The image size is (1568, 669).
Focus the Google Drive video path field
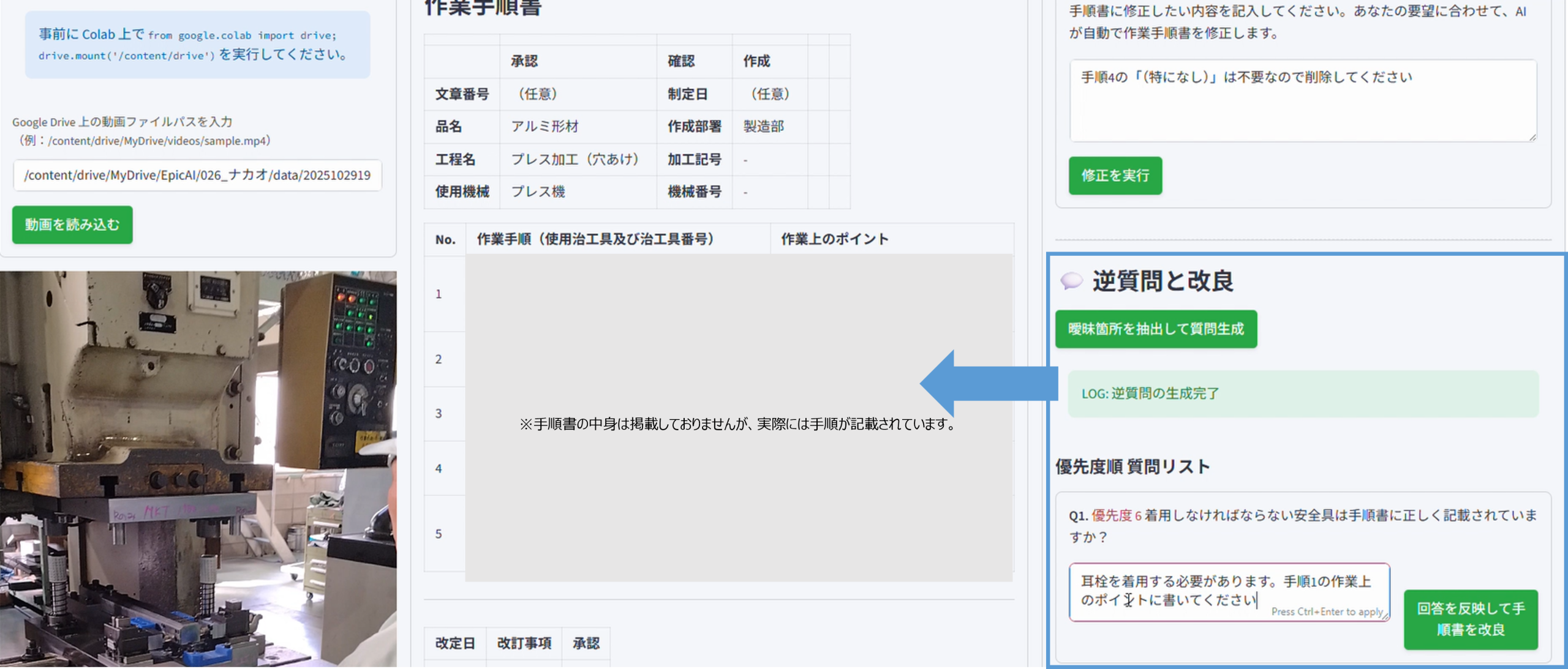tap(197, 175)
